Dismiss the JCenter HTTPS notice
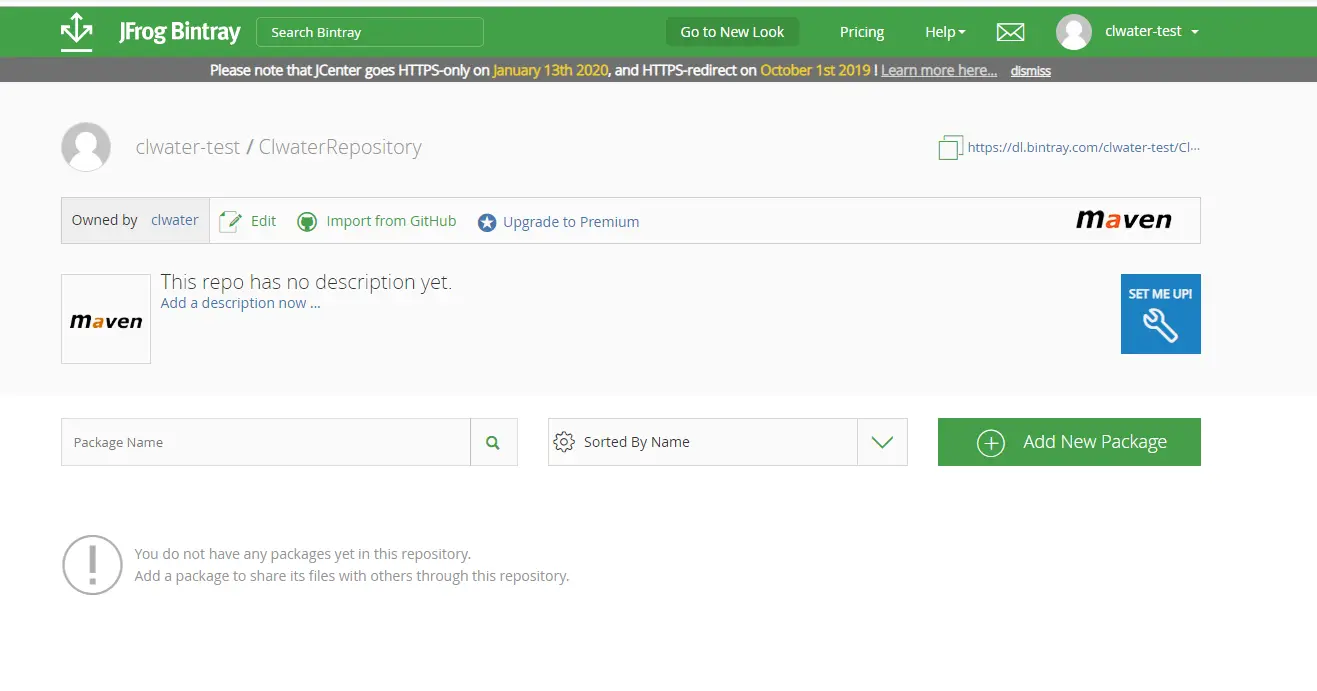 1031,71
